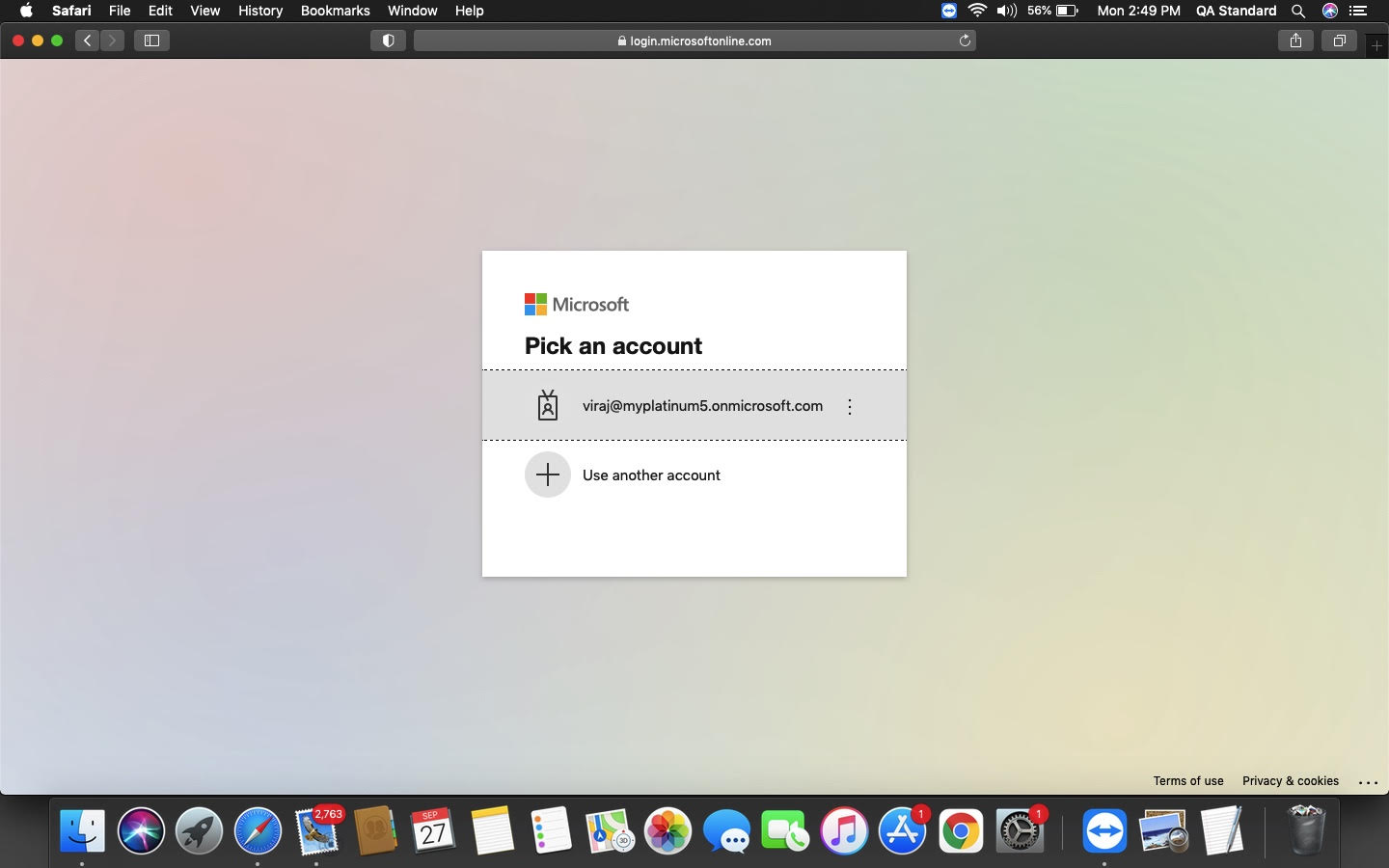This screenshot has width=1389, height=868.
Task: Click the plus icon for another account
Action: tap(548, 475)
